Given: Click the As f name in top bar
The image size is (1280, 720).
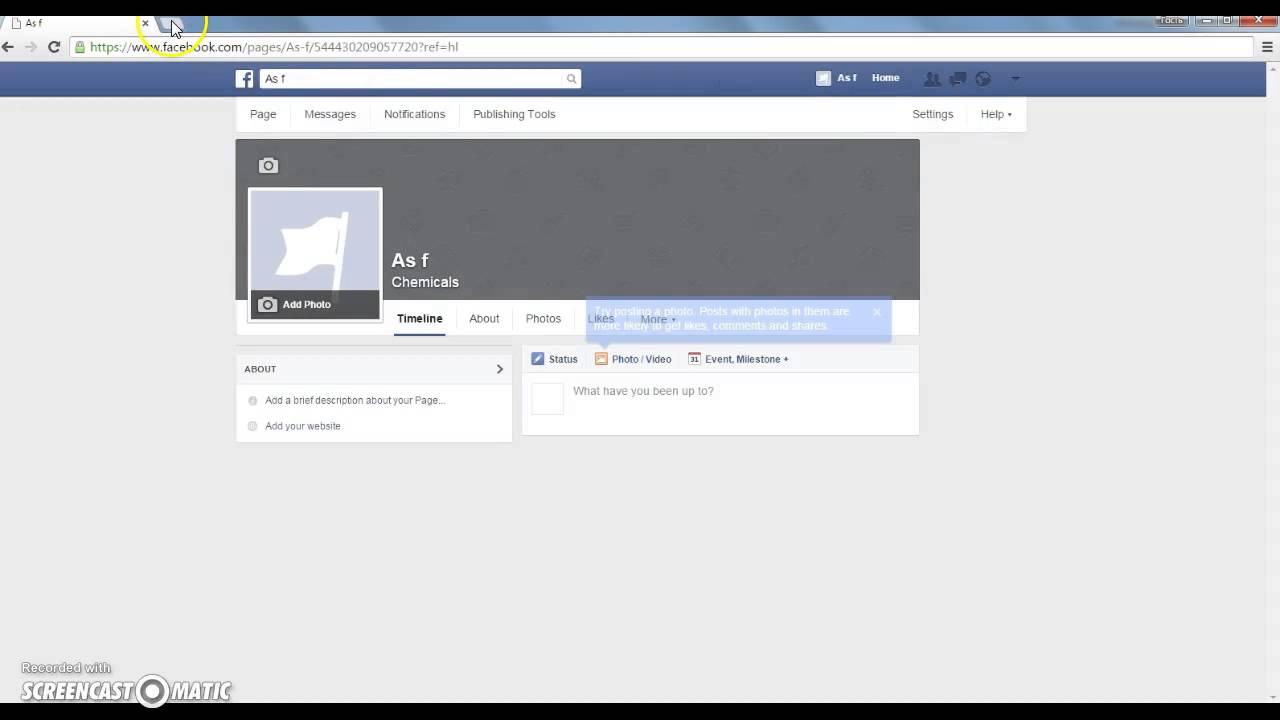Looking at the screenshot, I should (x=847, y=78).
